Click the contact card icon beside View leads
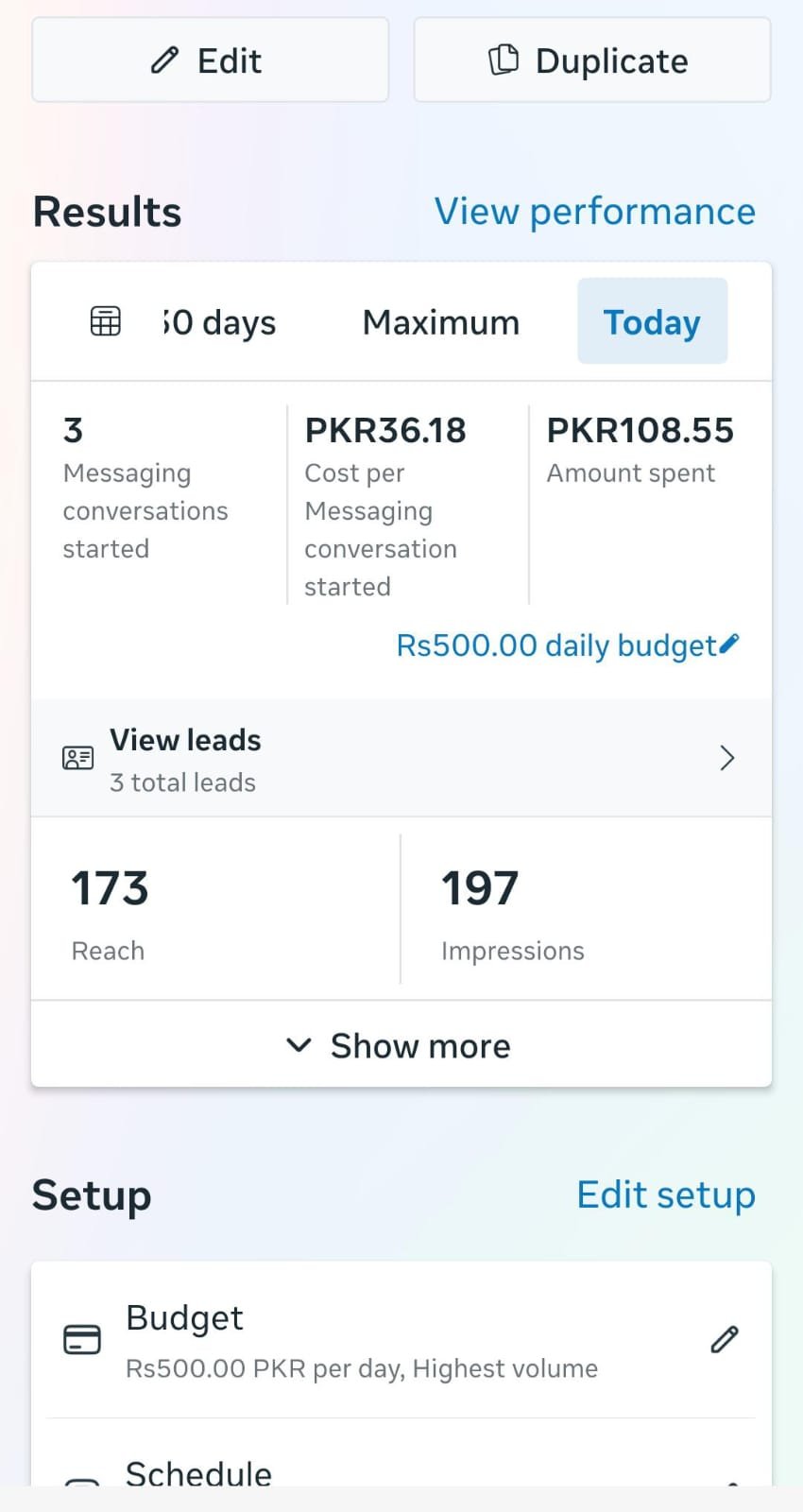The height and width of the screenshot is (1512, 803). click(x=77, y=757)
